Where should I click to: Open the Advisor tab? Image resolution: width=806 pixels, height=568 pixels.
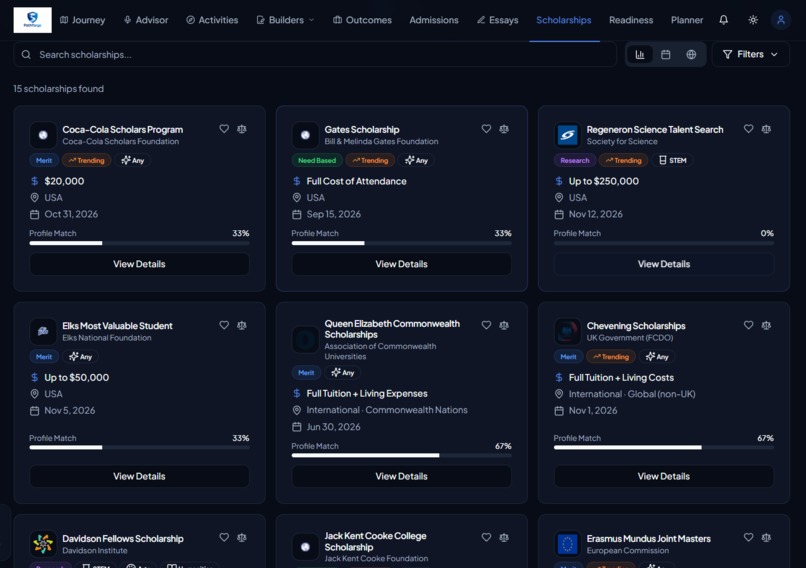click(x=146, y=20)
